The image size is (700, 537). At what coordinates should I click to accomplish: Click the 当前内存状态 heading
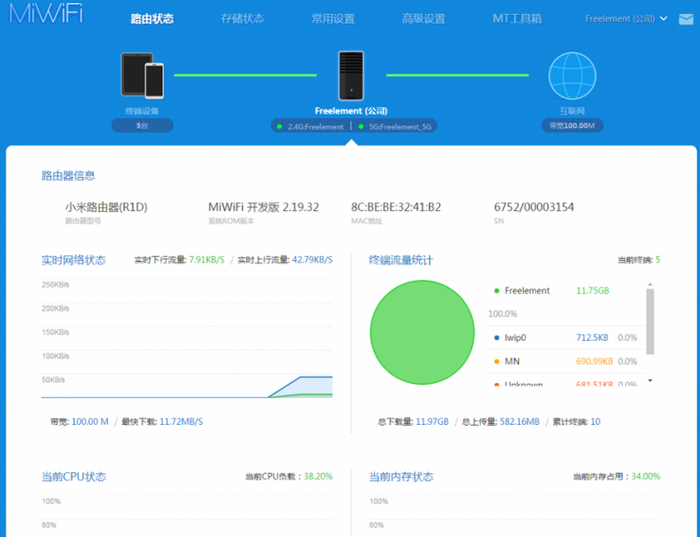(401, 477)
